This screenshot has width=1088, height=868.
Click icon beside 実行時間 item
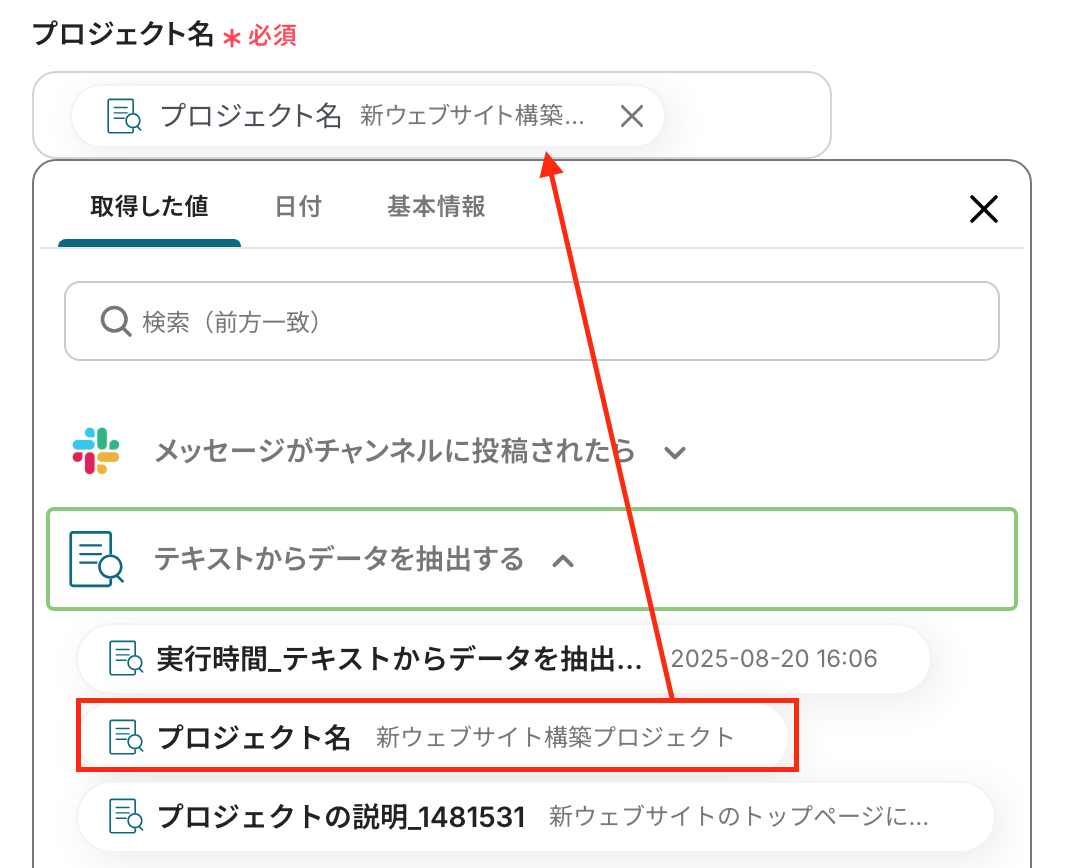point(125,658)
